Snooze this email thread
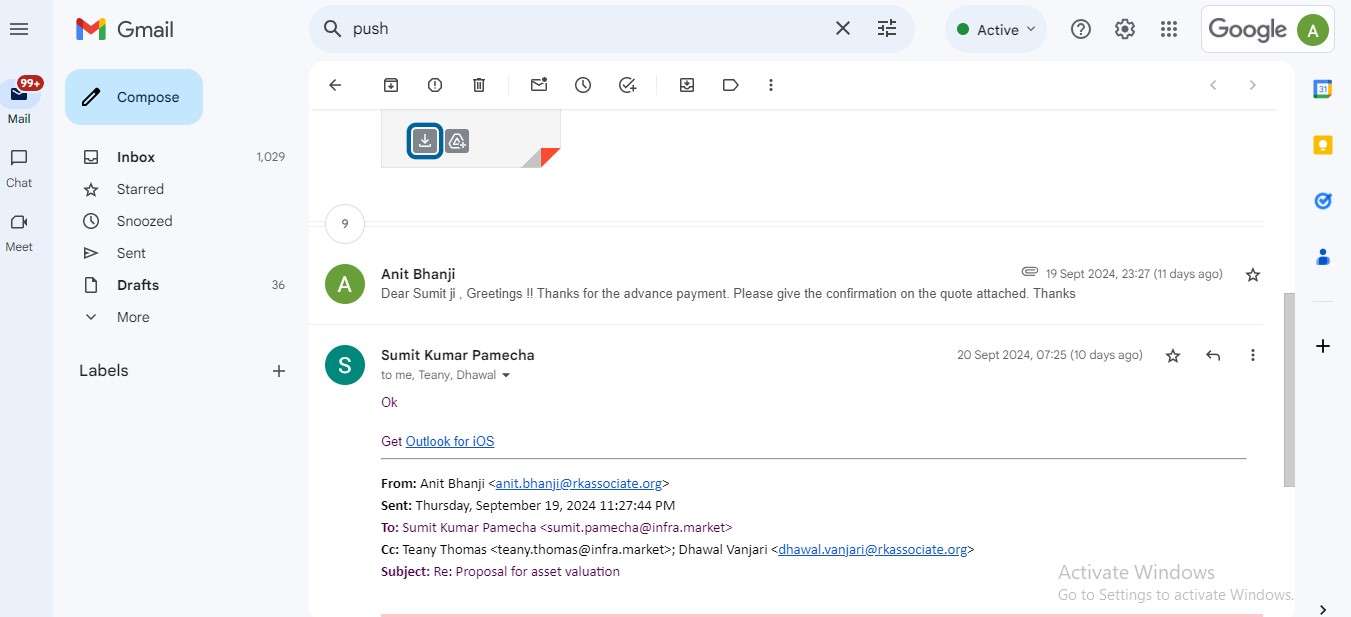Screen dimensions: 1351x617 583,85
